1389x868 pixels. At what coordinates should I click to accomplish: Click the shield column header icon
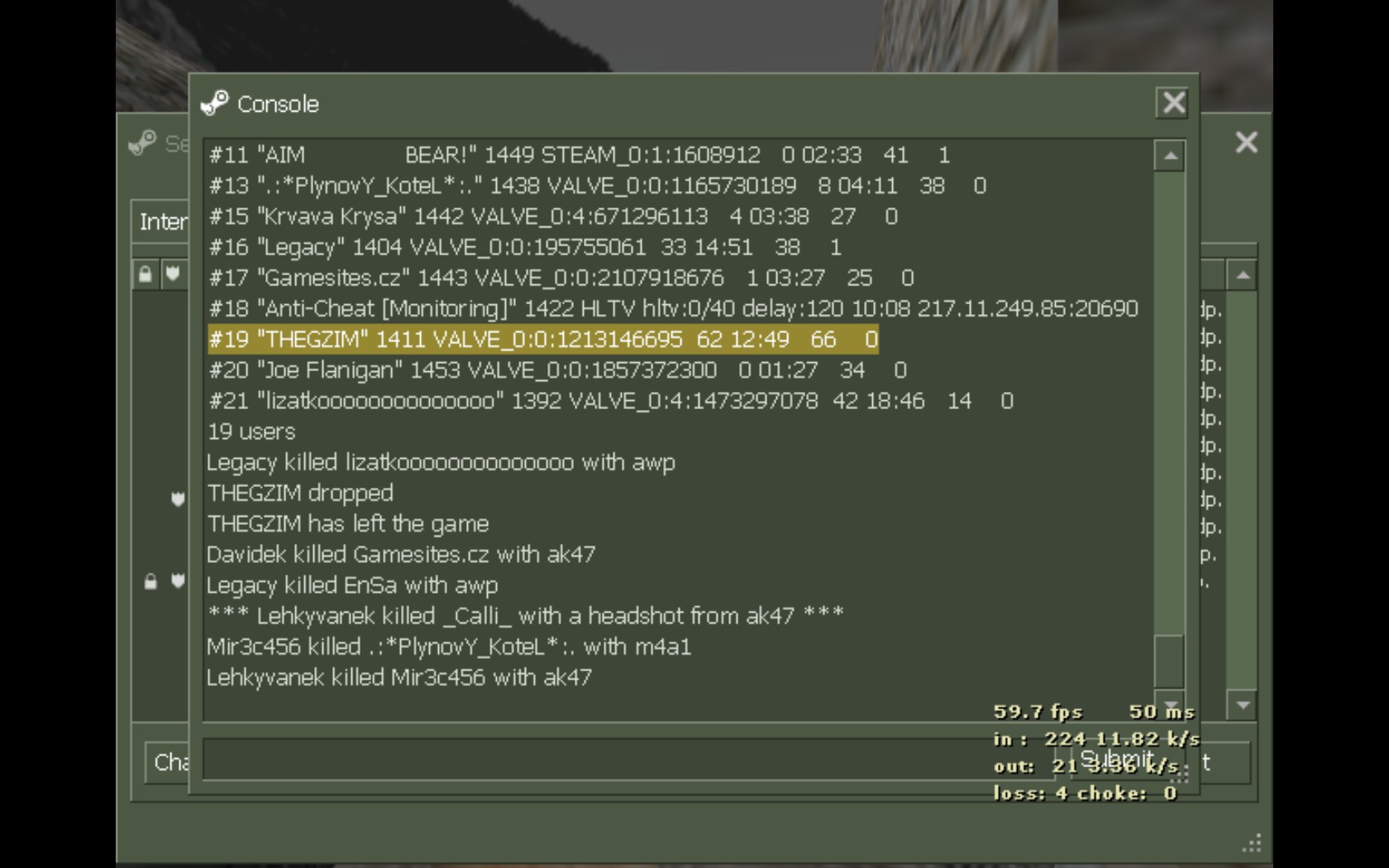[172, 274]
